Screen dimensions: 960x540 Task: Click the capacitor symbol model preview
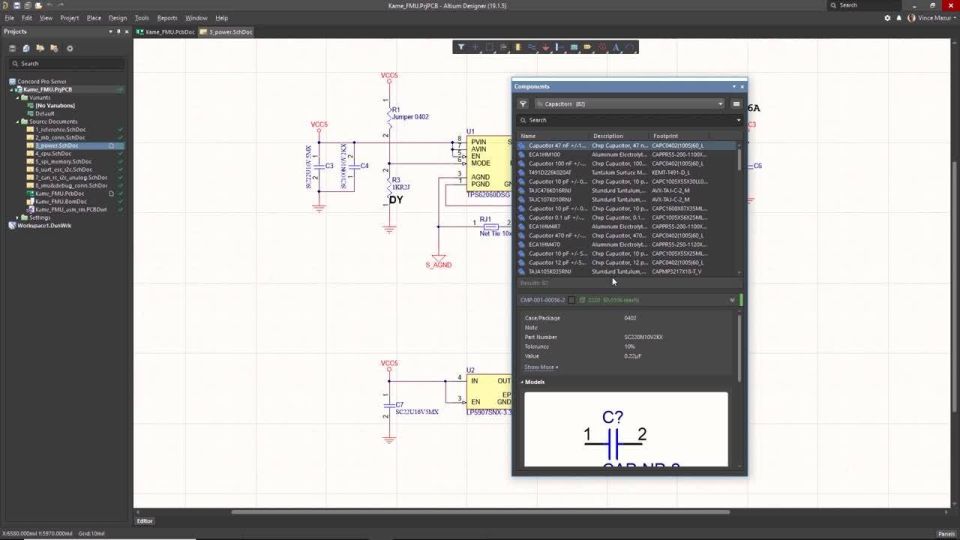pyautogui.click(x=626, y=429)
